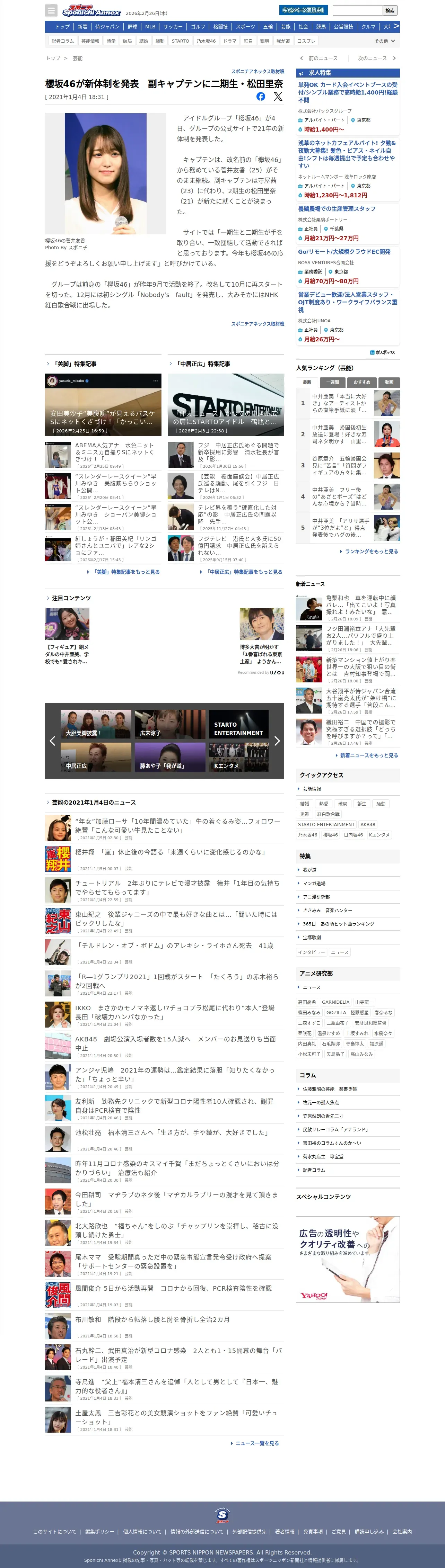The image size is (445, 1568).
Task: Show more categories with the nav bar arrow
Action: pos(396,26)
